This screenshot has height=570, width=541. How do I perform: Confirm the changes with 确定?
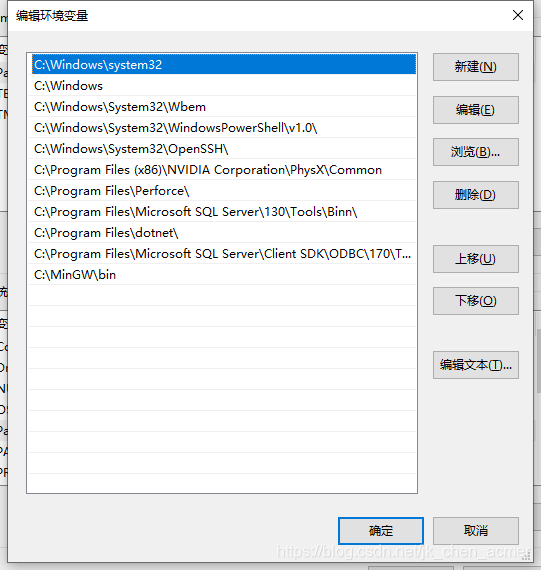pos(381,531)
